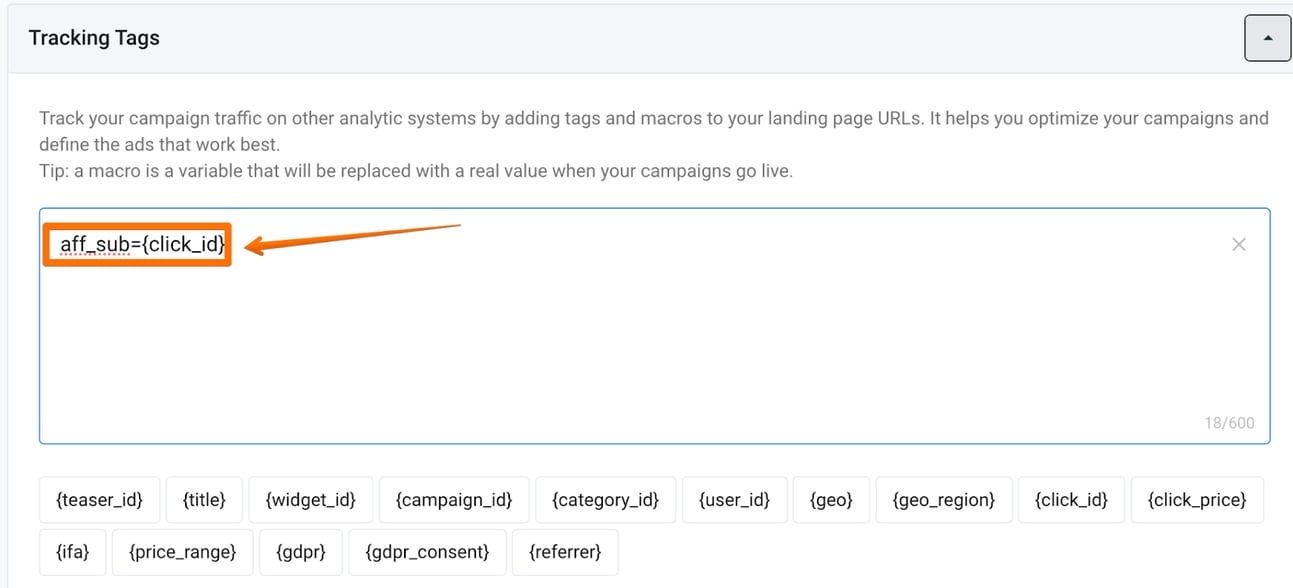Insert the {geo} macro
The image size is (1293, 588).
(831, 499)
